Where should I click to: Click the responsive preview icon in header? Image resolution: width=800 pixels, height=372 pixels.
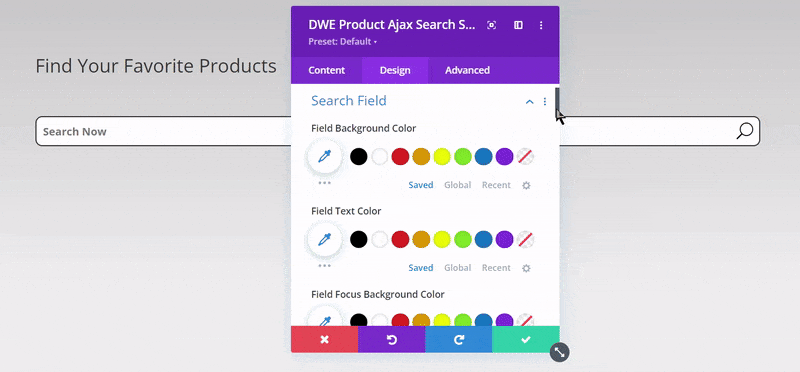491,25
